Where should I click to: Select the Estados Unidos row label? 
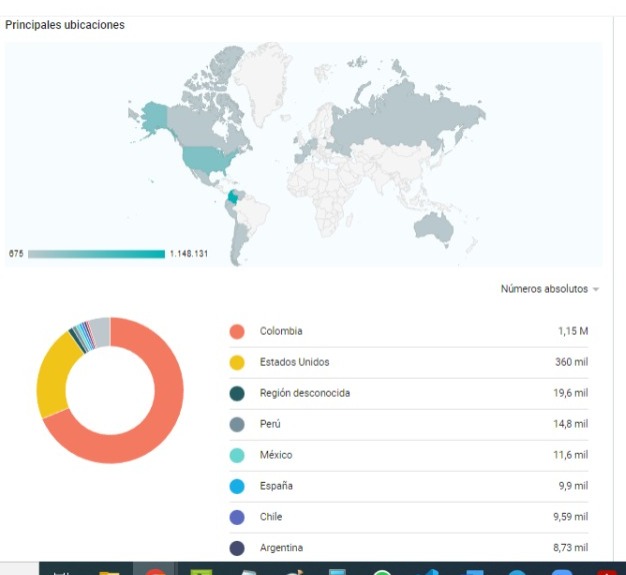click(295, 362)
